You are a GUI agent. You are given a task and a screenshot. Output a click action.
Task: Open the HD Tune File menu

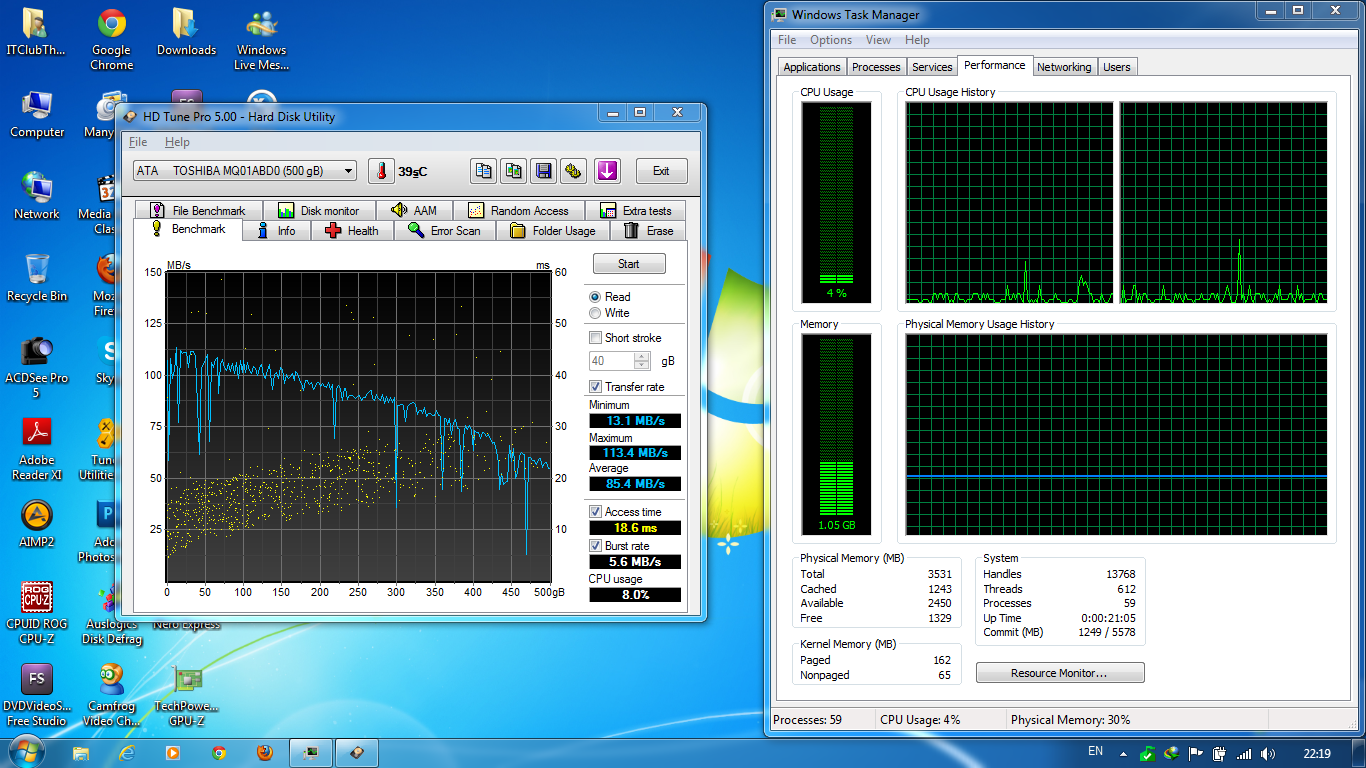coord(138,142)
